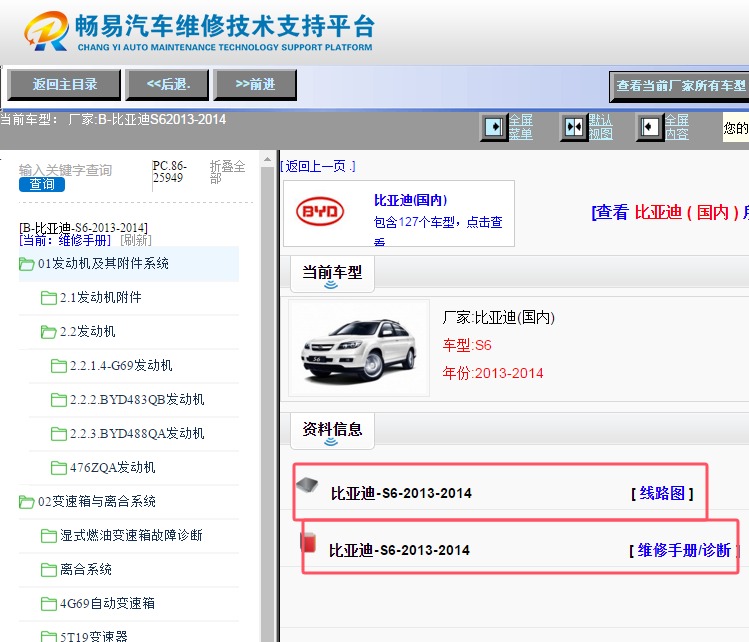Select the 资料信息 tab

coord(332,431)
